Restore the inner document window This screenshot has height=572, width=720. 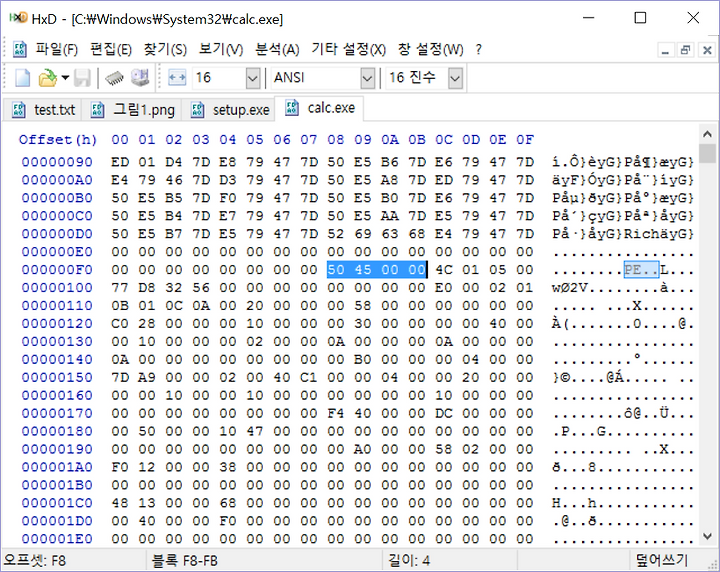(686, 50)
